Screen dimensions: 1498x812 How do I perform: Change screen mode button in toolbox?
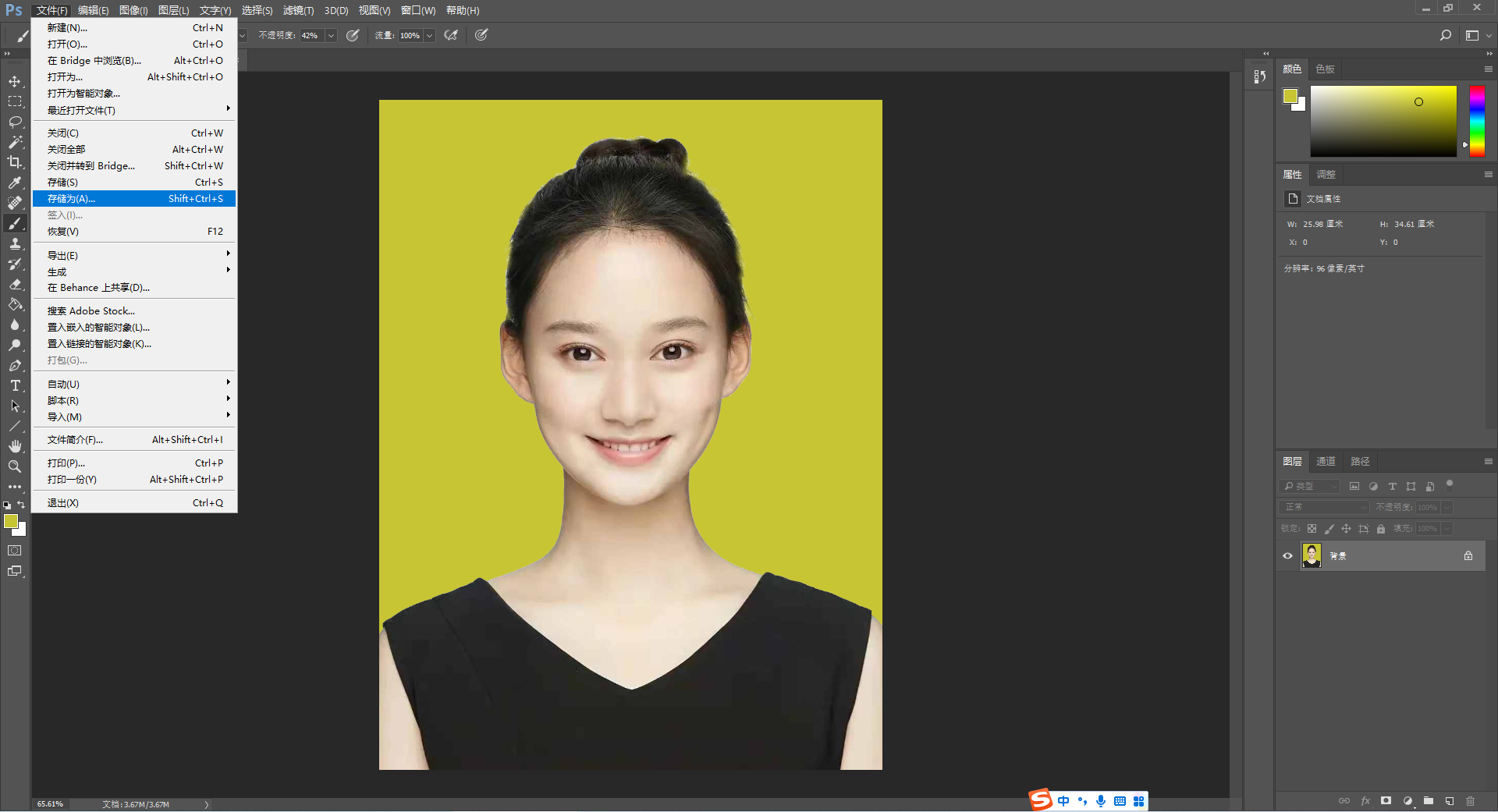[x=15, y=571]
